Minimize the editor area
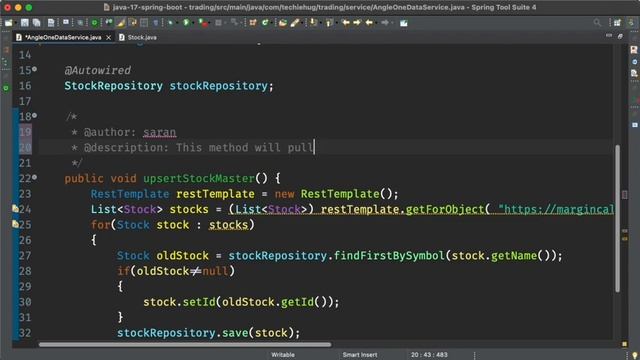 (609, 36)
